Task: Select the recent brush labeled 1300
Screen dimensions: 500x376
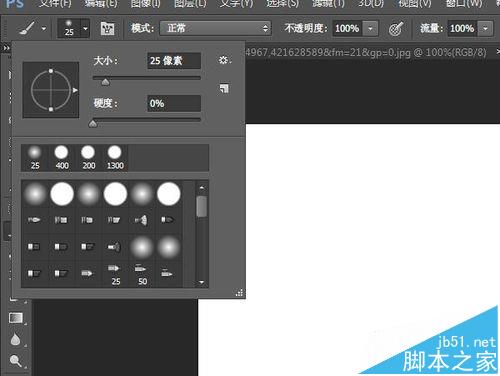Action: (x=115, y=157)
